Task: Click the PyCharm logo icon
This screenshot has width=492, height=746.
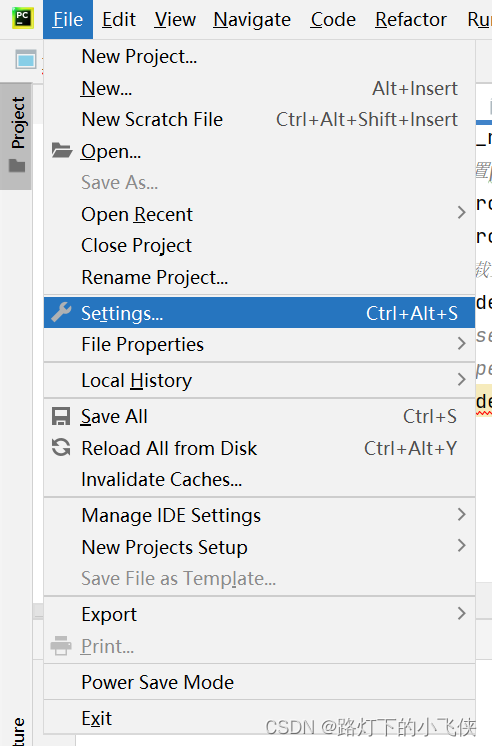Action: point(22,18)
